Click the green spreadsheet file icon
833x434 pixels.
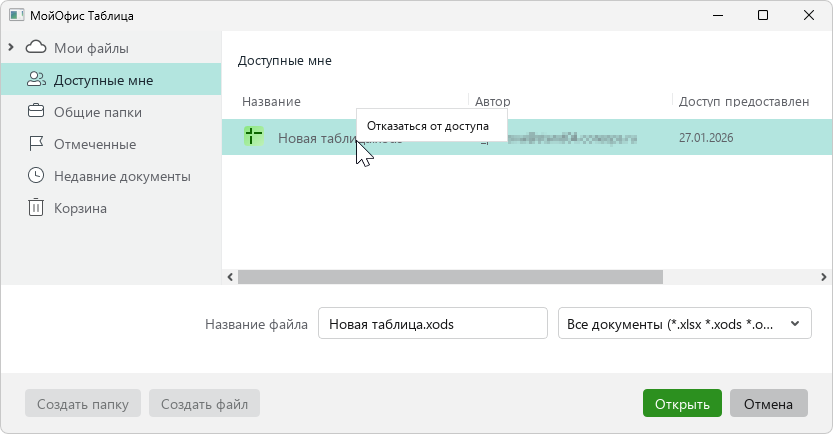254,137
